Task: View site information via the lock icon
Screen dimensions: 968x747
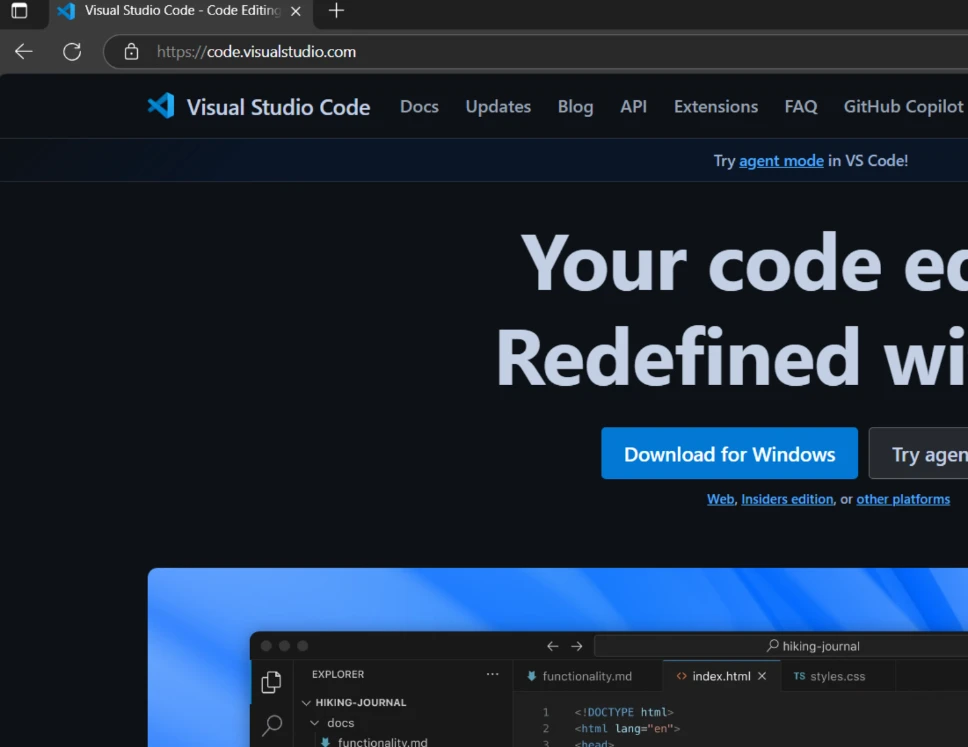Action: click(130, 52)
